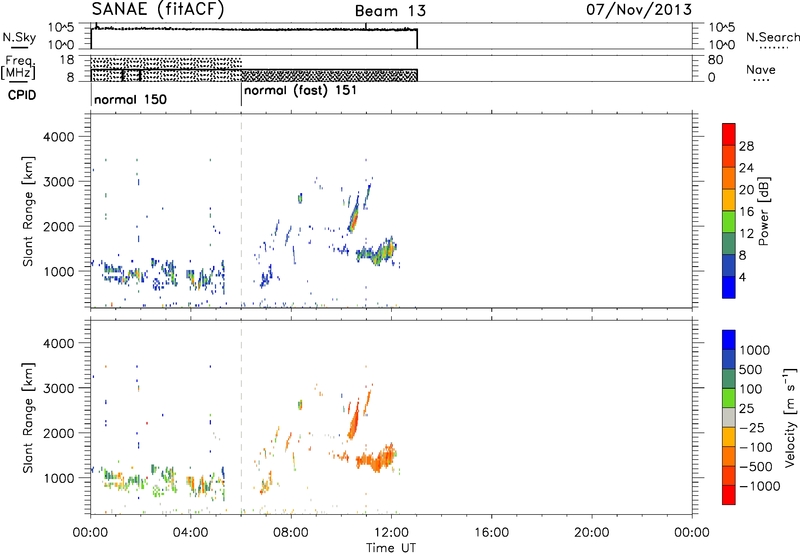
Task: Click the 'normal (fast) 151' CPID text
Action: click(x=301, y=91)
